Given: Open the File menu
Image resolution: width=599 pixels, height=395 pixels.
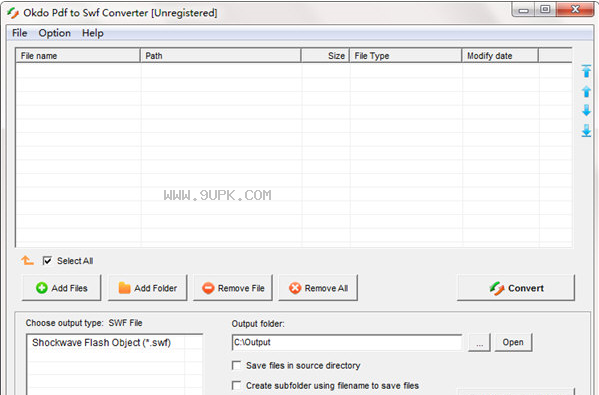Looking at the screenshot, I should click(19, 33).
